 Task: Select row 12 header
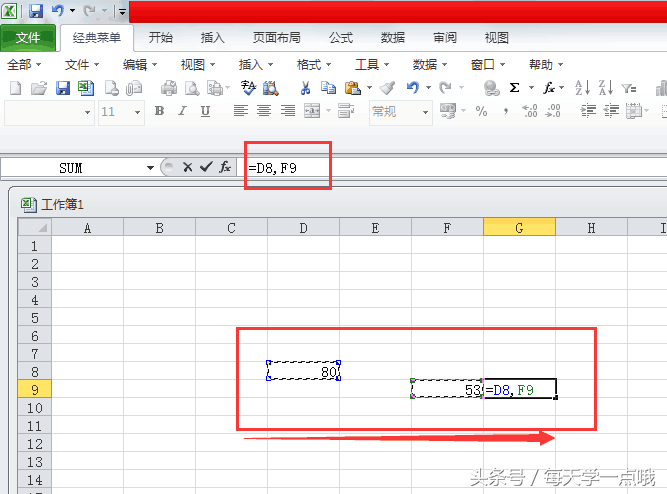34,443
